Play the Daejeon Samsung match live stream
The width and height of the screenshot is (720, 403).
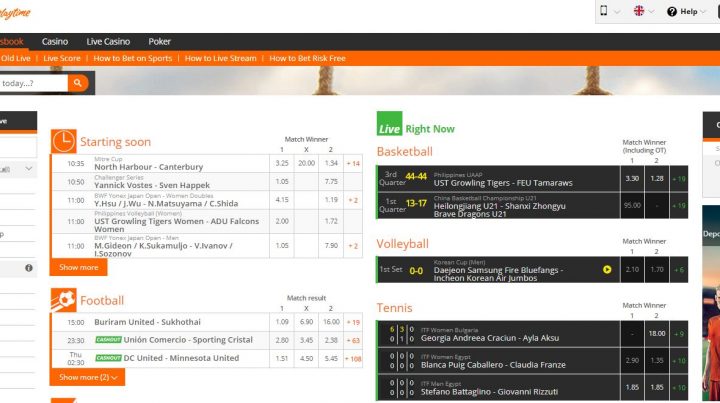pyautogui.click(x=607, y=270)
